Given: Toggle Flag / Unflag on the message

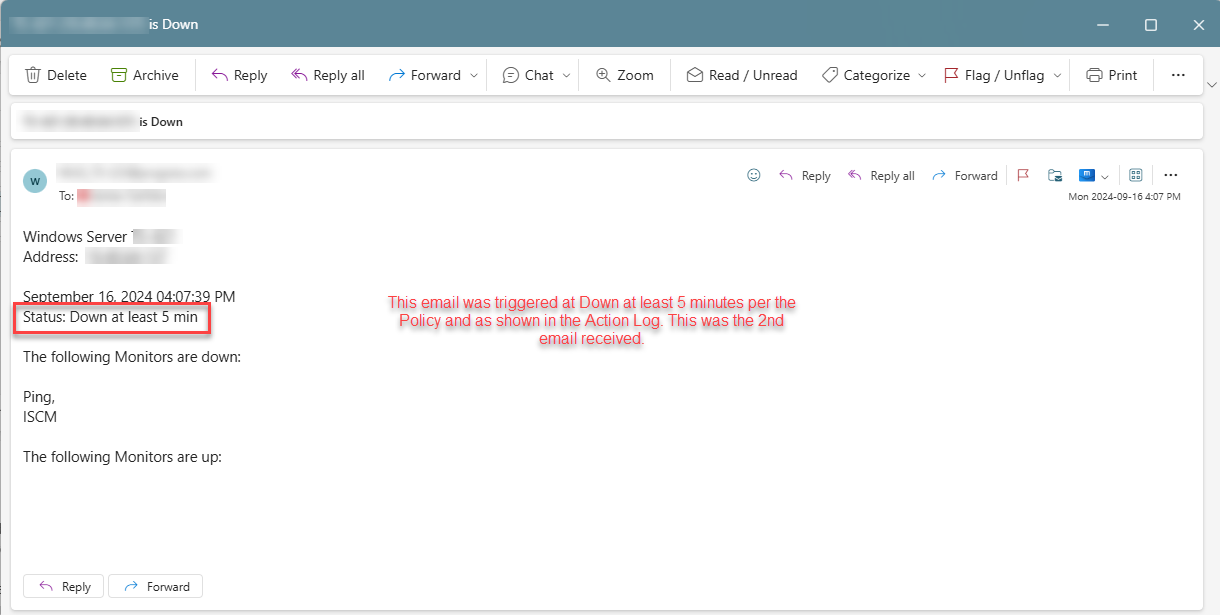Looking at the screenshot, I should pos(994,75).
